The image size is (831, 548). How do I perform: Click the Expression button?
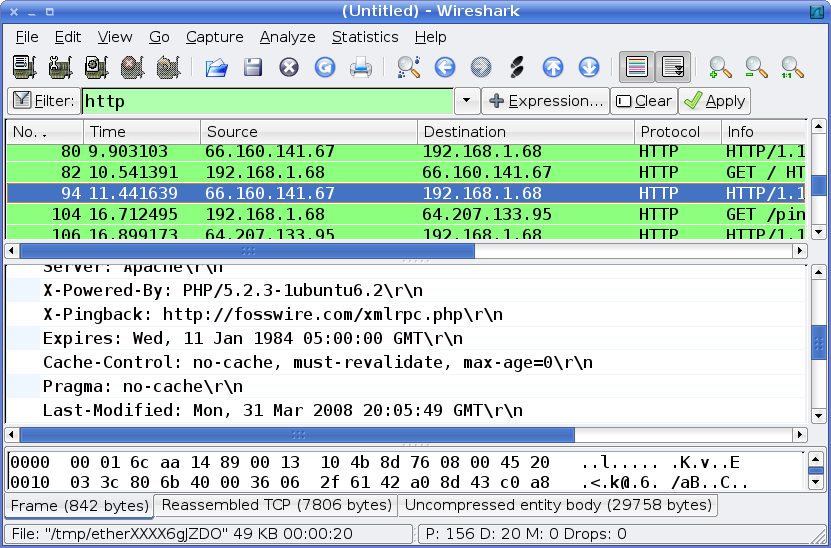tap(545, 101)
